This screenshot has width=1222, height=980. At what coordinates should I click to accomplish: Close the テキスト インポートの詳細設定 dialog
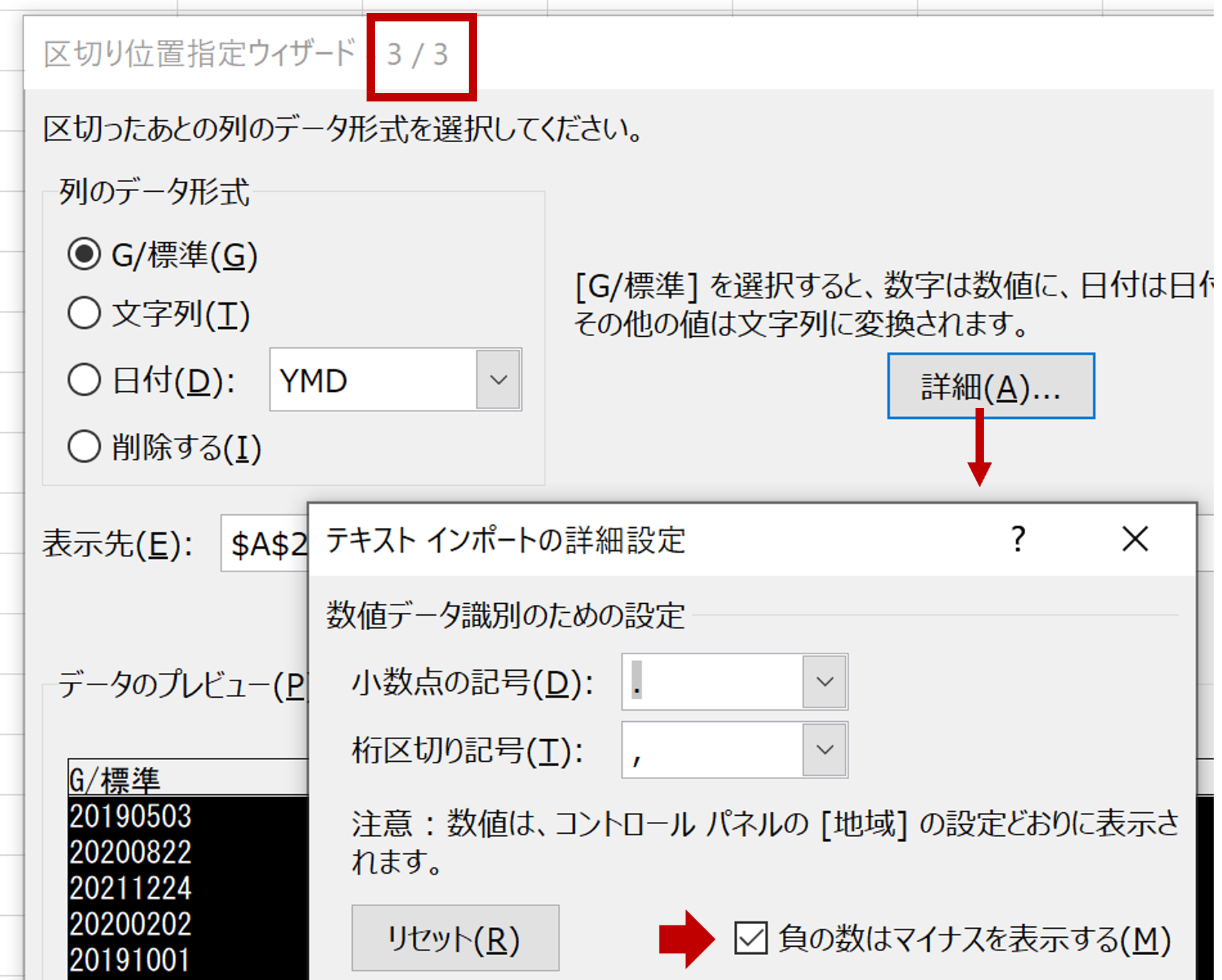(x=1134, y=539)
